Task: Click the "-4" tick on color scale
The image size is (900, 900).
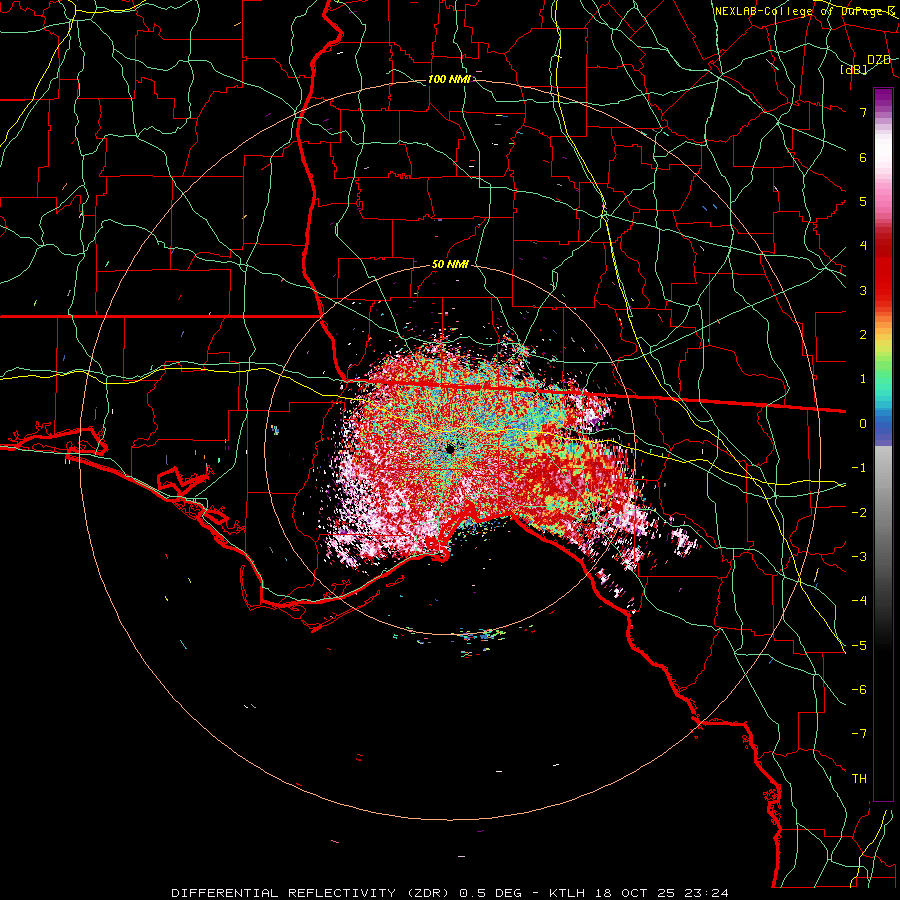Action: tap(859, 600)
